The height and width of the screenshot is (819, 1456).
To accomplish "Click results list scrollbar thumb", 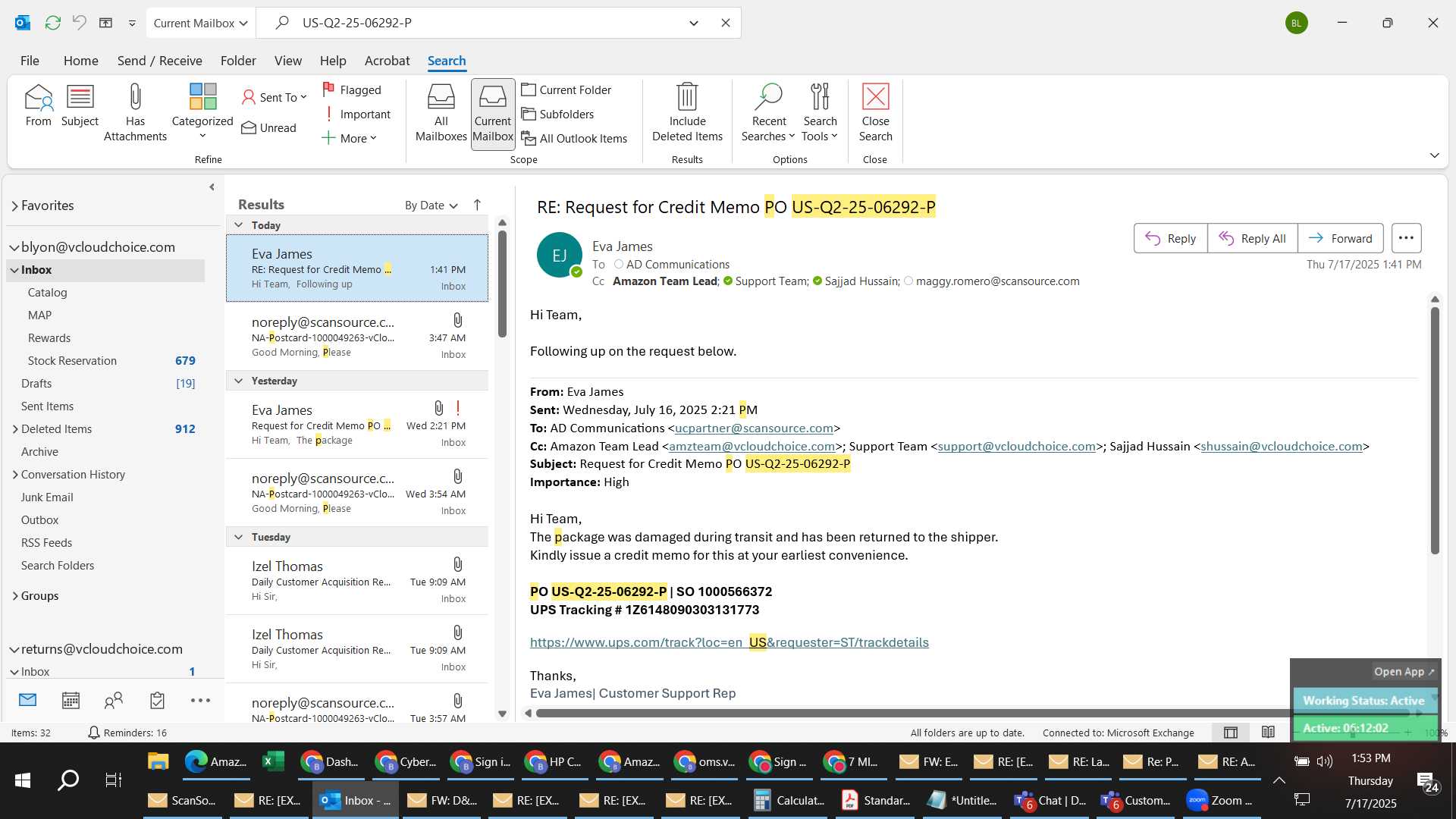I will (x=502, y=284).
